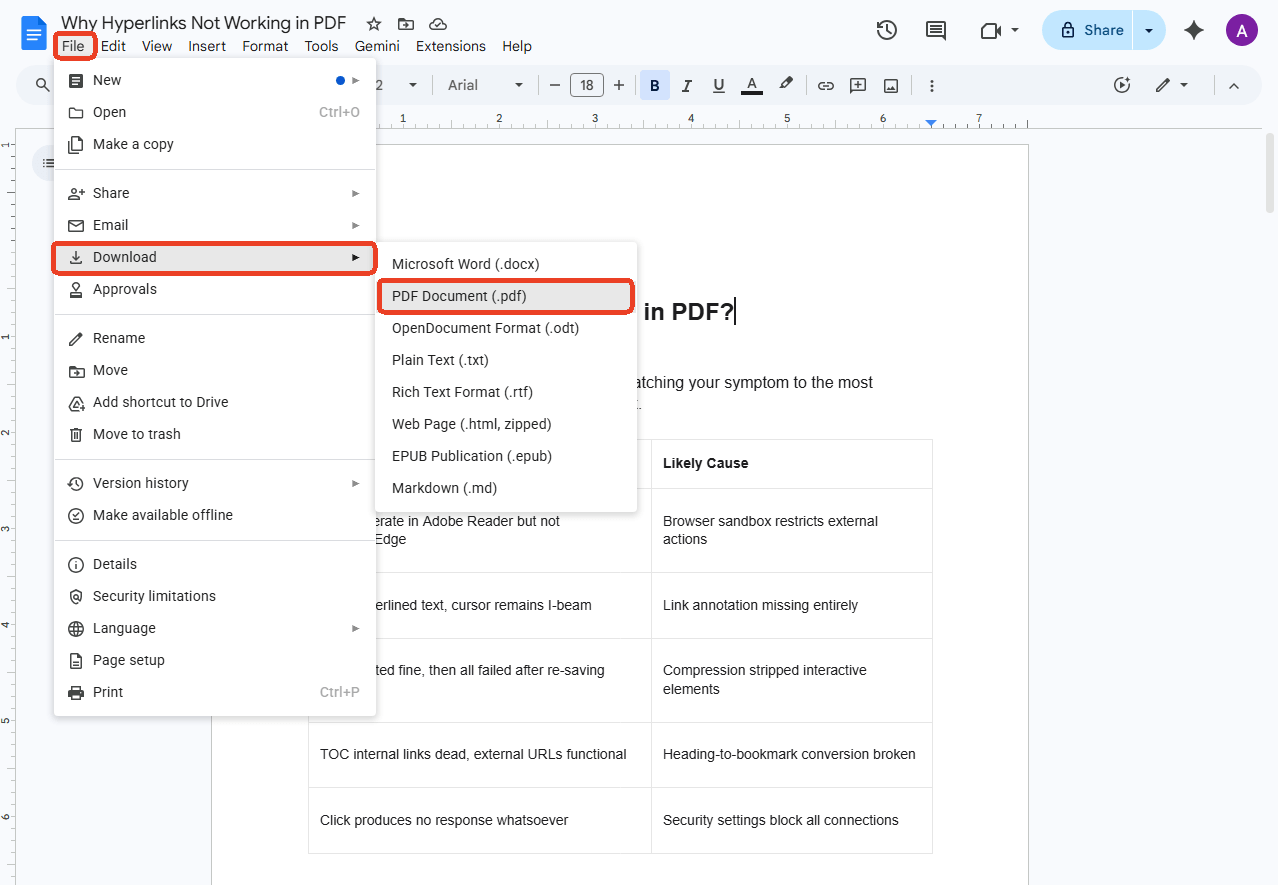
Task: Open the highlight color pen tool
Action: 786,85
